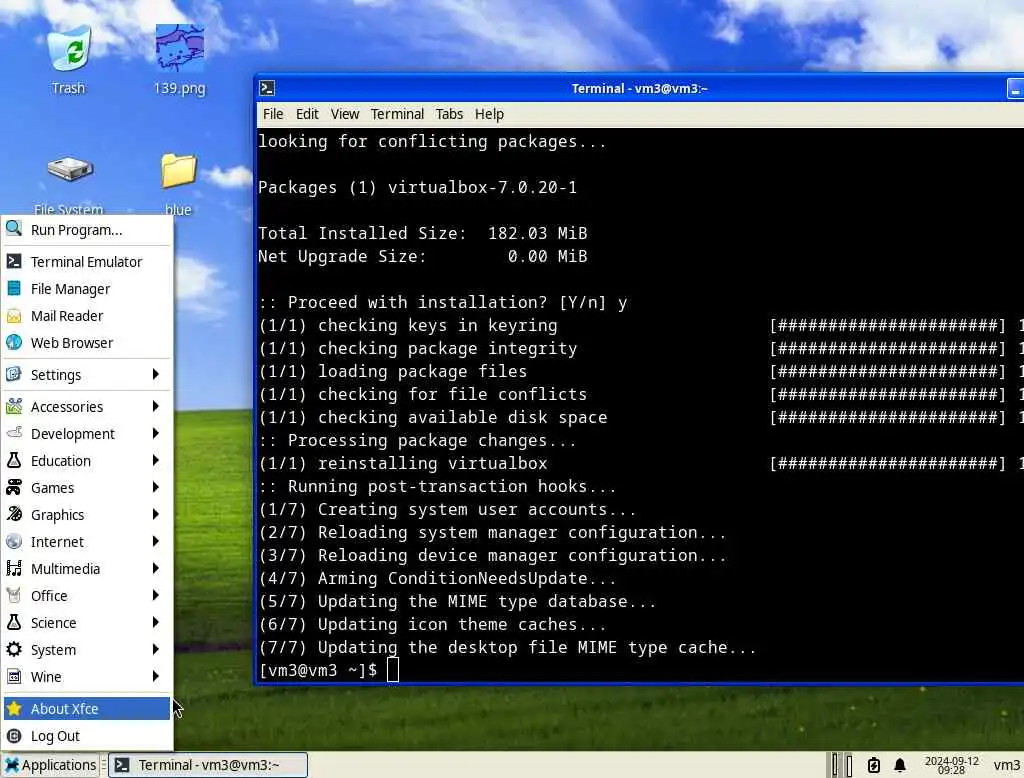Click '(1/1) reinstalling virtualbox' output line

403,464
